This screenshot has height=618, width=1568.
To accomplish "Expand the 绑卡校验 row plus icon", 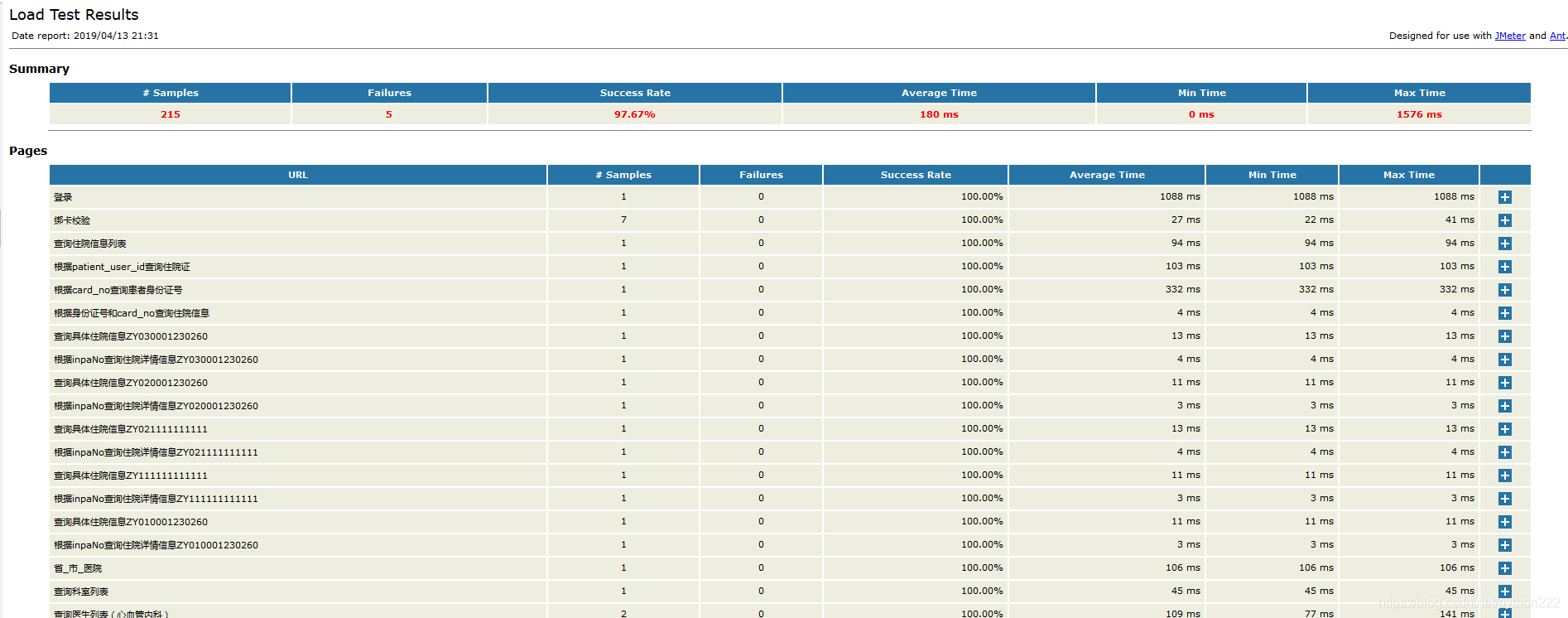I will (x=1505, y=220).
